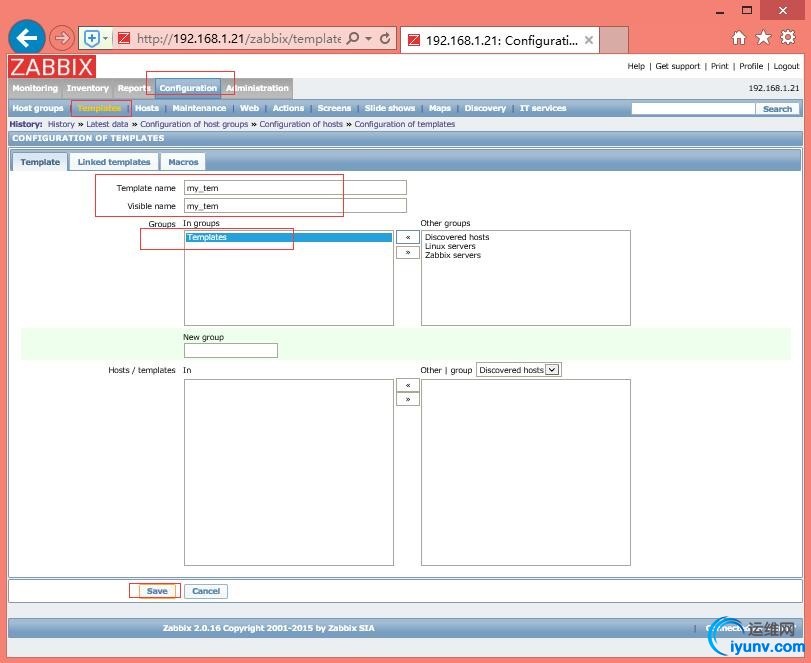Go to Web submenu
811x663 pixels.
[x=249, y=108]
